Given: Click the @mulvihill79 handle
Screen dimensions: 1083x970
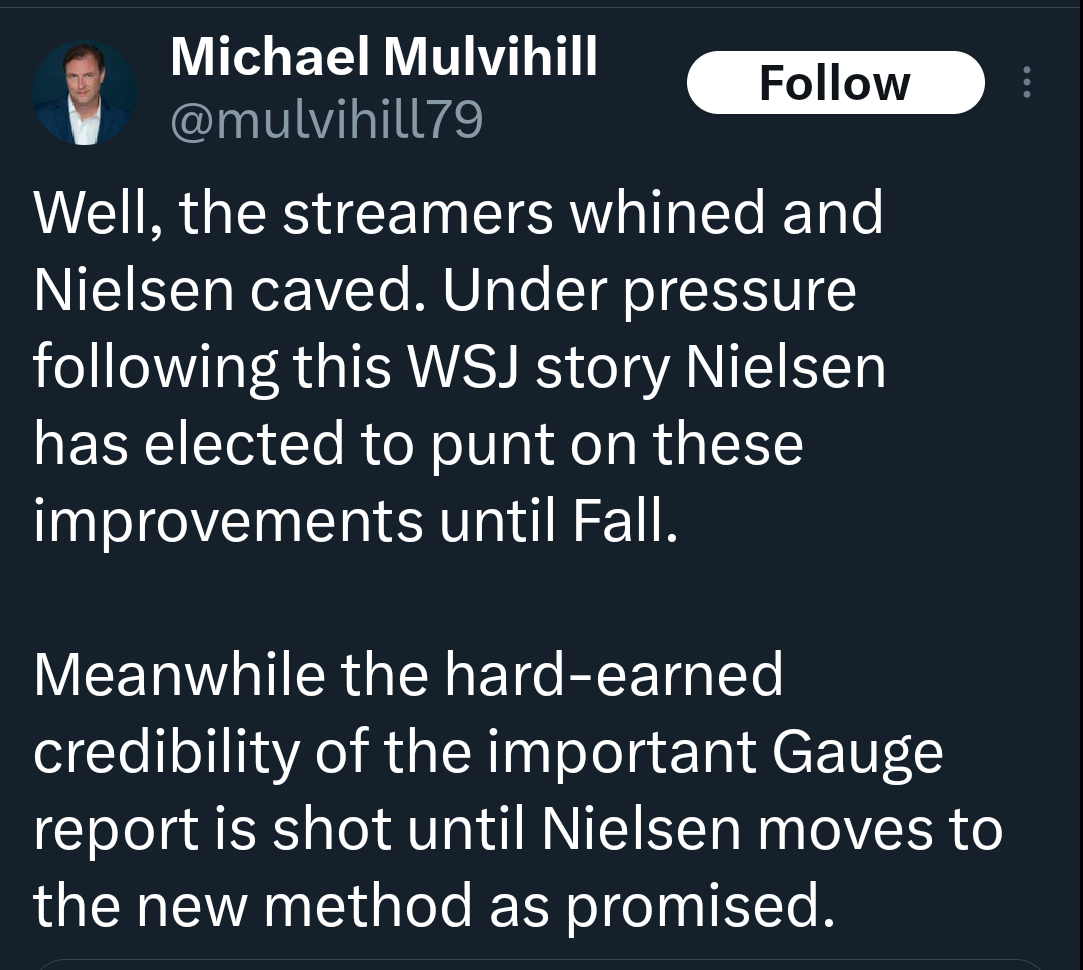Looking at the screenshot, I should click(326, 121).
